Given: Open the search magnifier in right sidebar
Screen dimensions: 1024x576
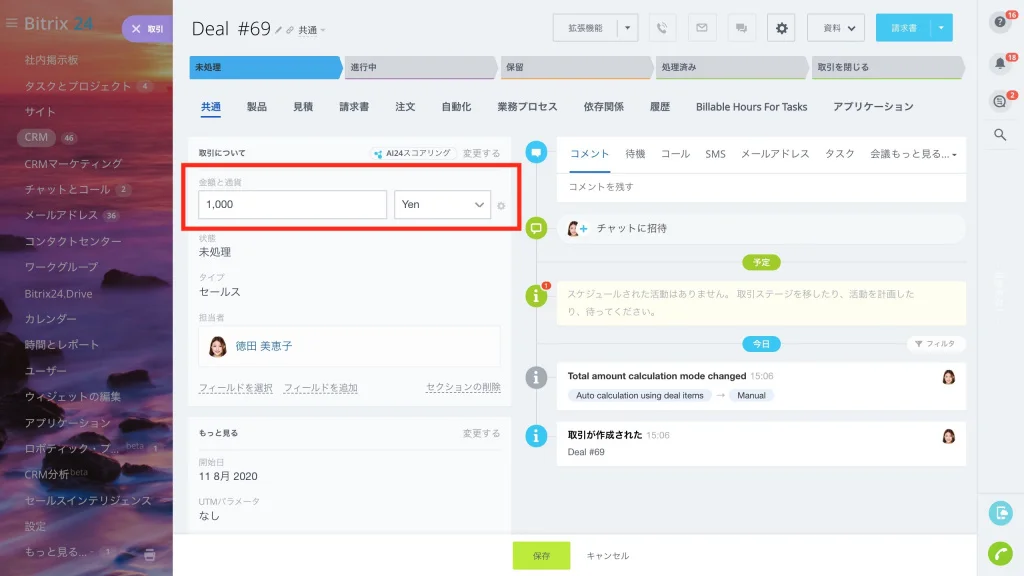Looking at the screenshot, I should tap(1000, 135).
